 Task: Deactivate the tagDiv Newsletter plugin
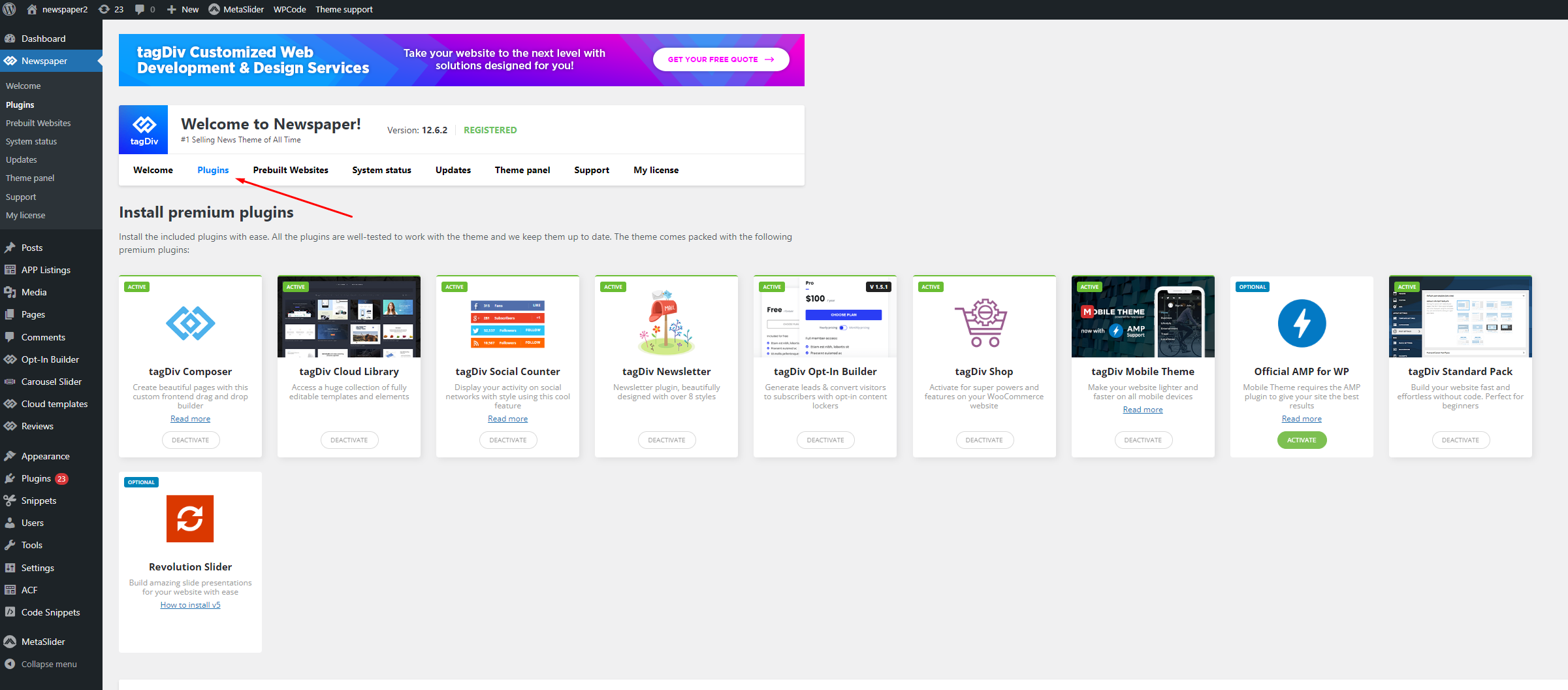(666, 440)
